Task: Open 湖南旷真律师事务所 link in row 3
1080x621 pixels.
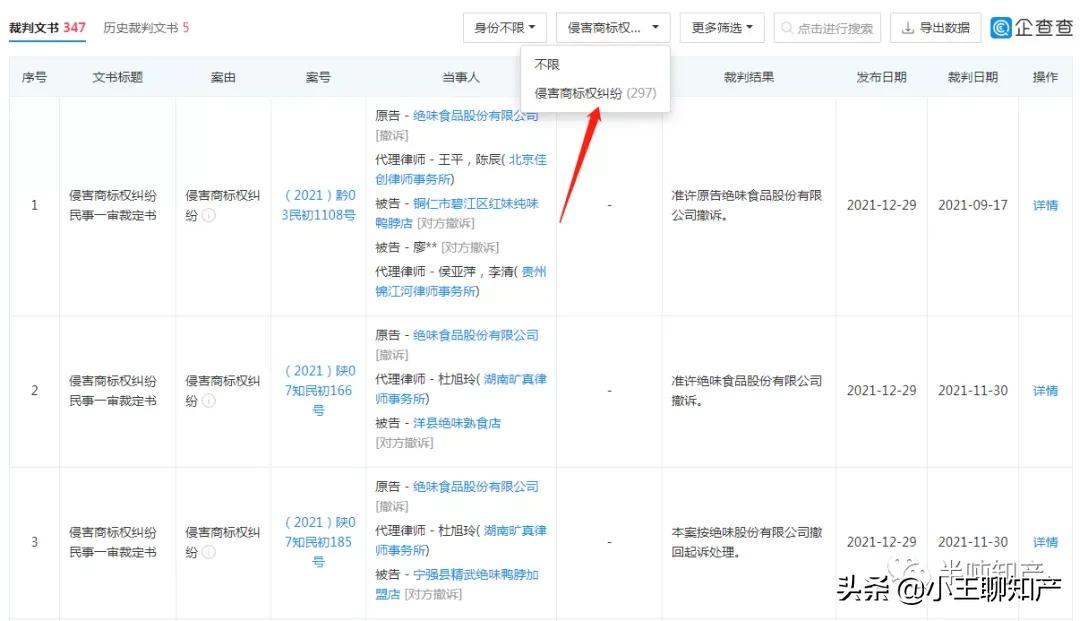Action: coord(461,540)
